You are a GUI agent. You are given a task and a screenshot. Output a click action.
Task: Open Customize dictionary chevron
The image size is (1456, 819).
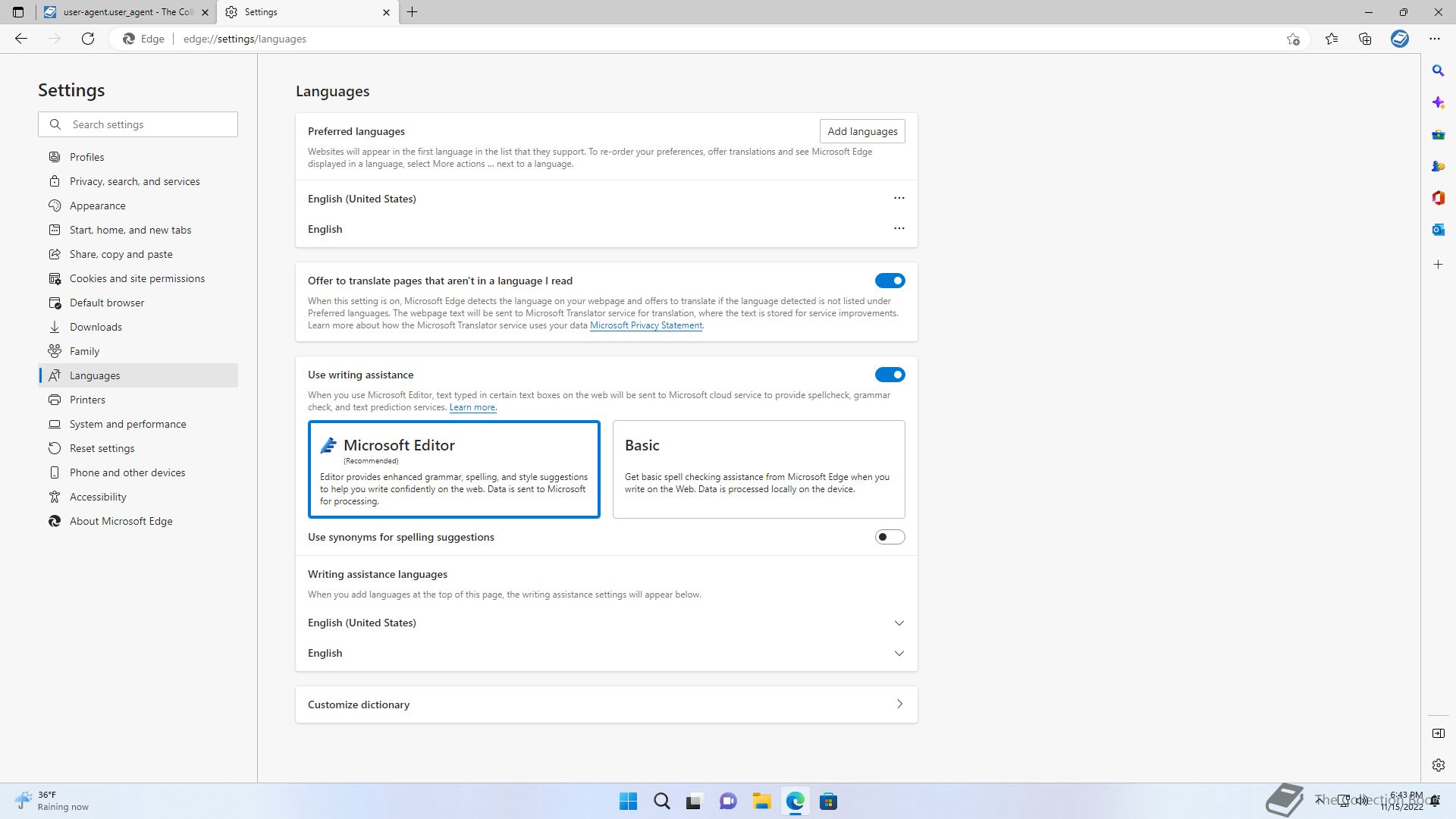point(899,704)
